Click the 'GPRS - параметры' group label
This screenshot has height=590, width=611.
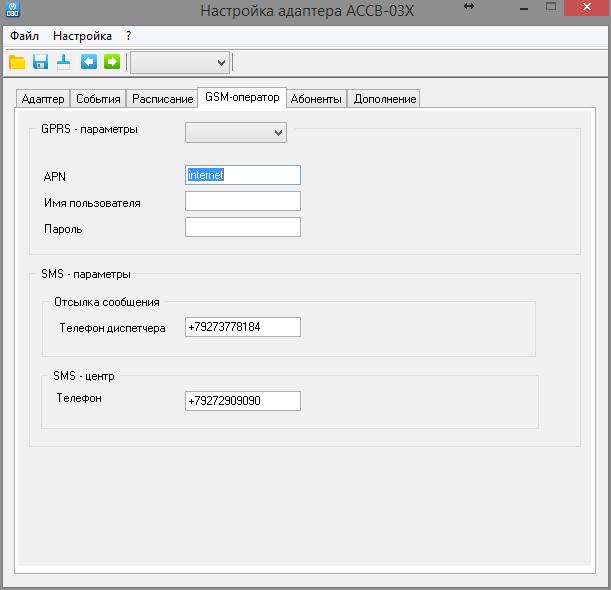(x=89, y=129)
